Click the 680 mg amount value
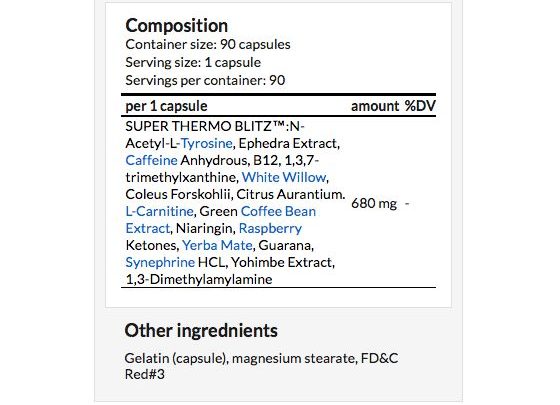This screenshot has height=405, width=560. [x=374, y=204]
